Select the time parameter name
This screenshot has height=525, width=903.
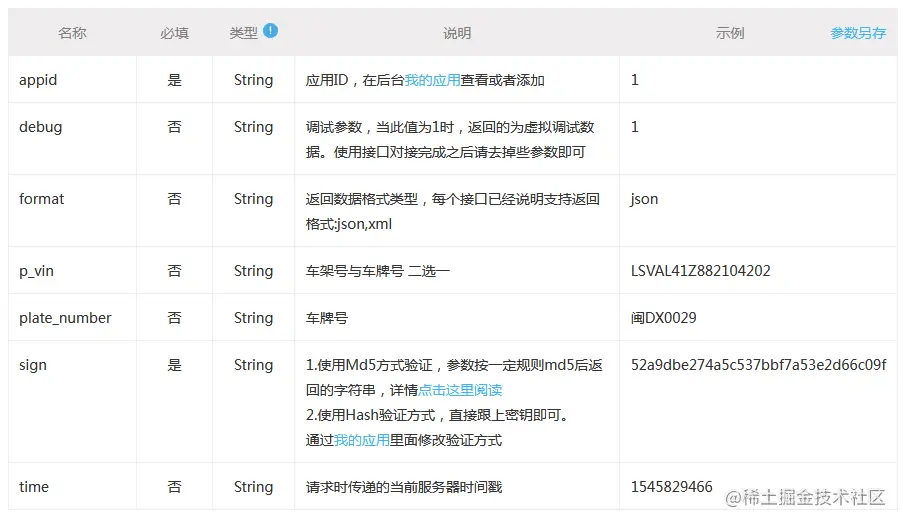click(34, 487)
